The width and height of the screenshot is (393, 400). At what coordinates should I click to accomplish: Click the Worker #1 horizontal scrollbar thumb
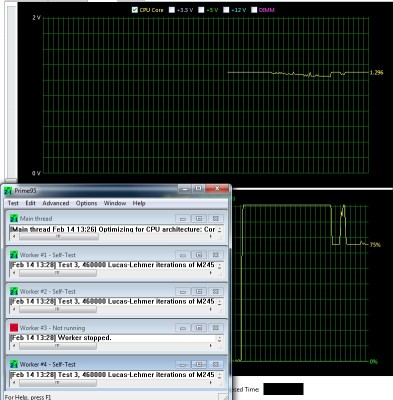click(58, 273)
